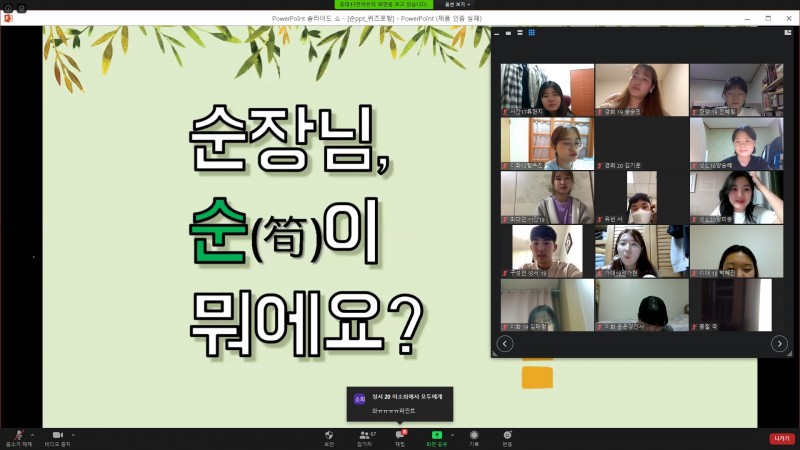The width and height of the screenshot is (800, 450).
Task: Go to next page of video gallery
Action: pyautogui.click(x=779, y=343)
